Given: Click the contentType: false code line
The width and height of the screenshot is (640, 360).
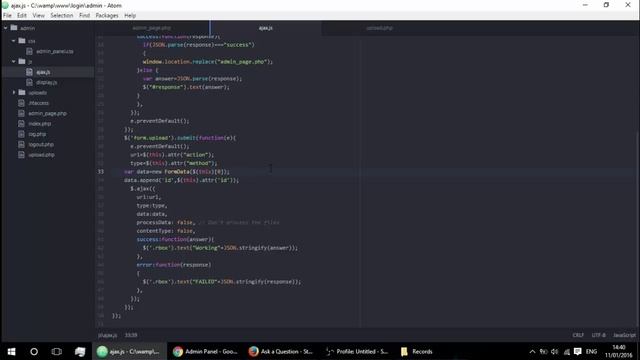Looking at the screenshot, I should tap(166, 231).
